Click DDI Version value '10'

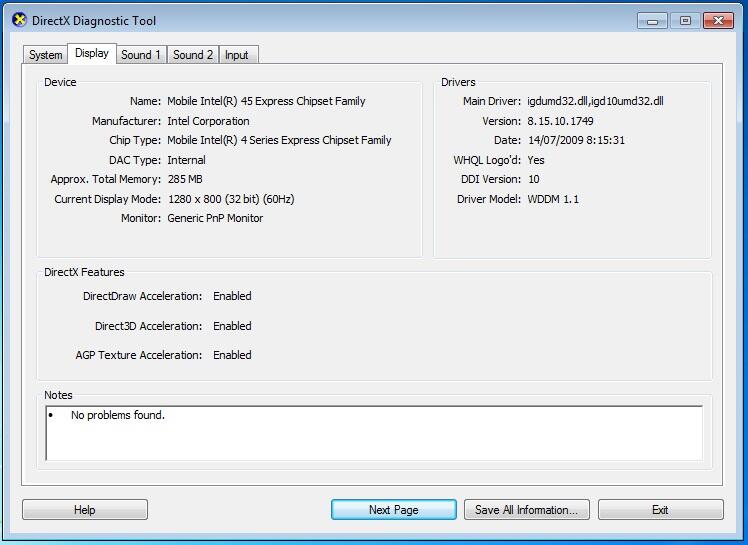534,179
